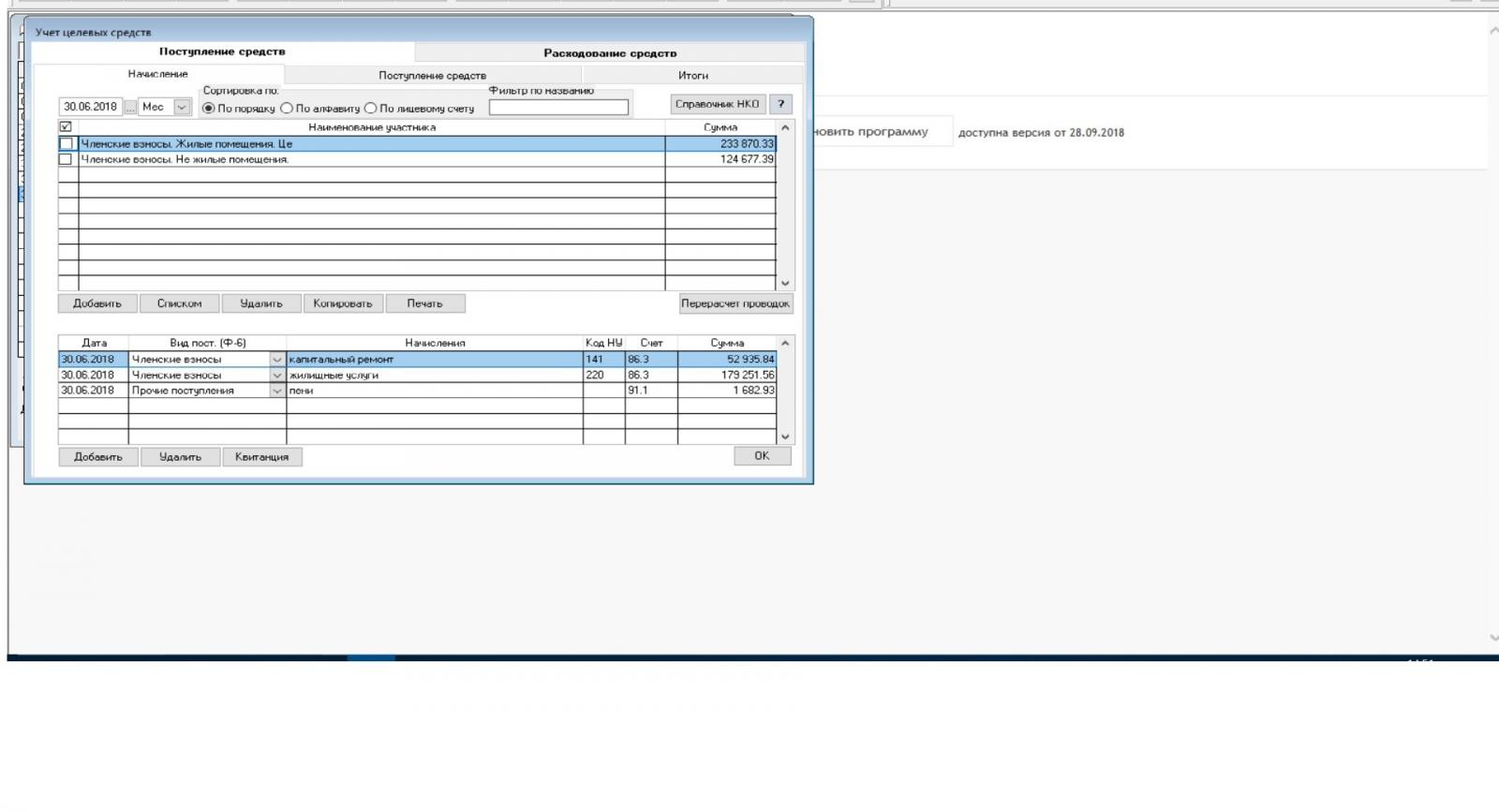Expand 'Прочие поступления' type dropdown
This screenshot has width=1499, height=812.
(x=276, y=391)
